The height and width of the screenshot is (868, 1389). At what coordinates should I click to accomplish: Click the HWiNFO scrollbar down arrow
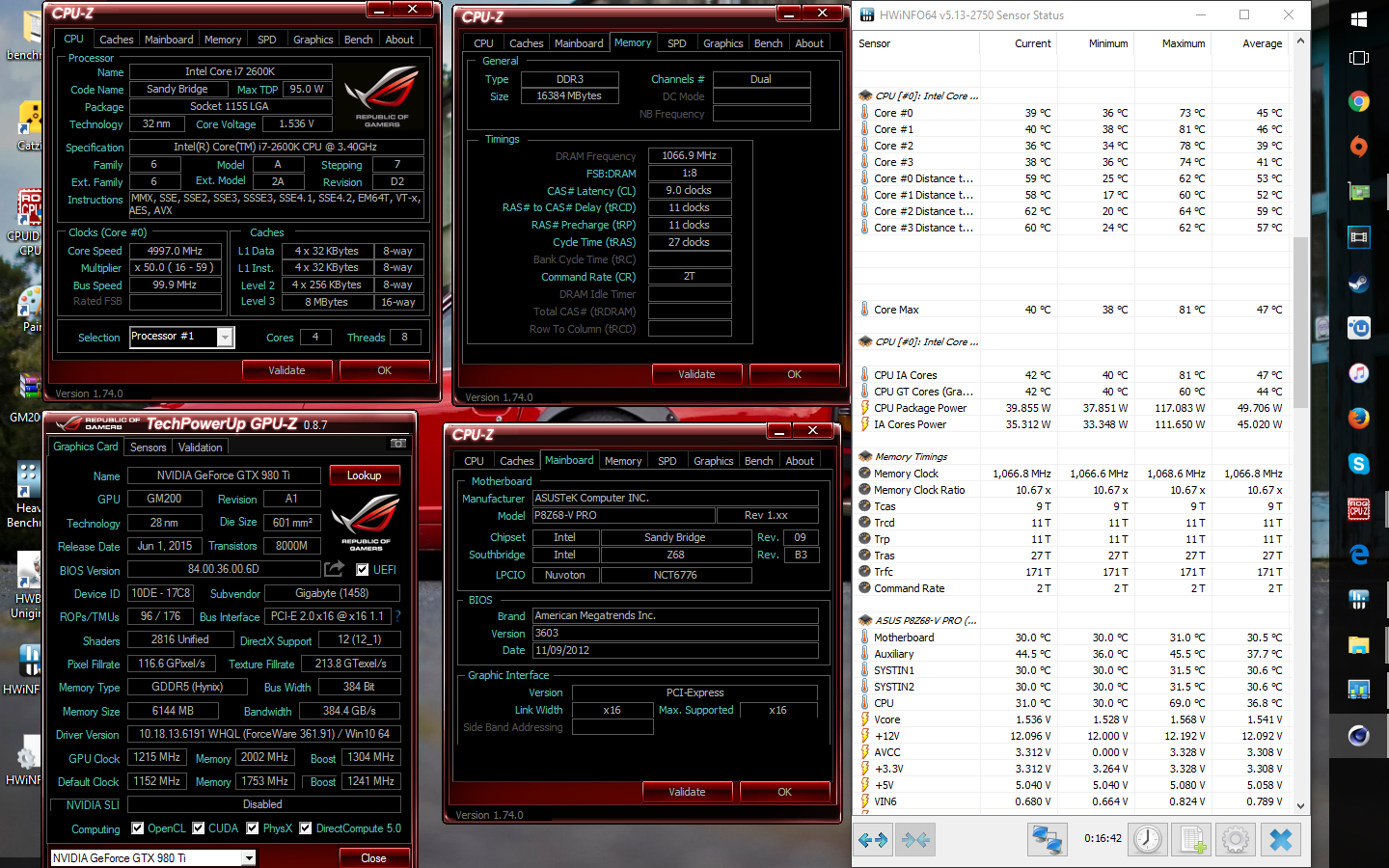pos(1300,806)
